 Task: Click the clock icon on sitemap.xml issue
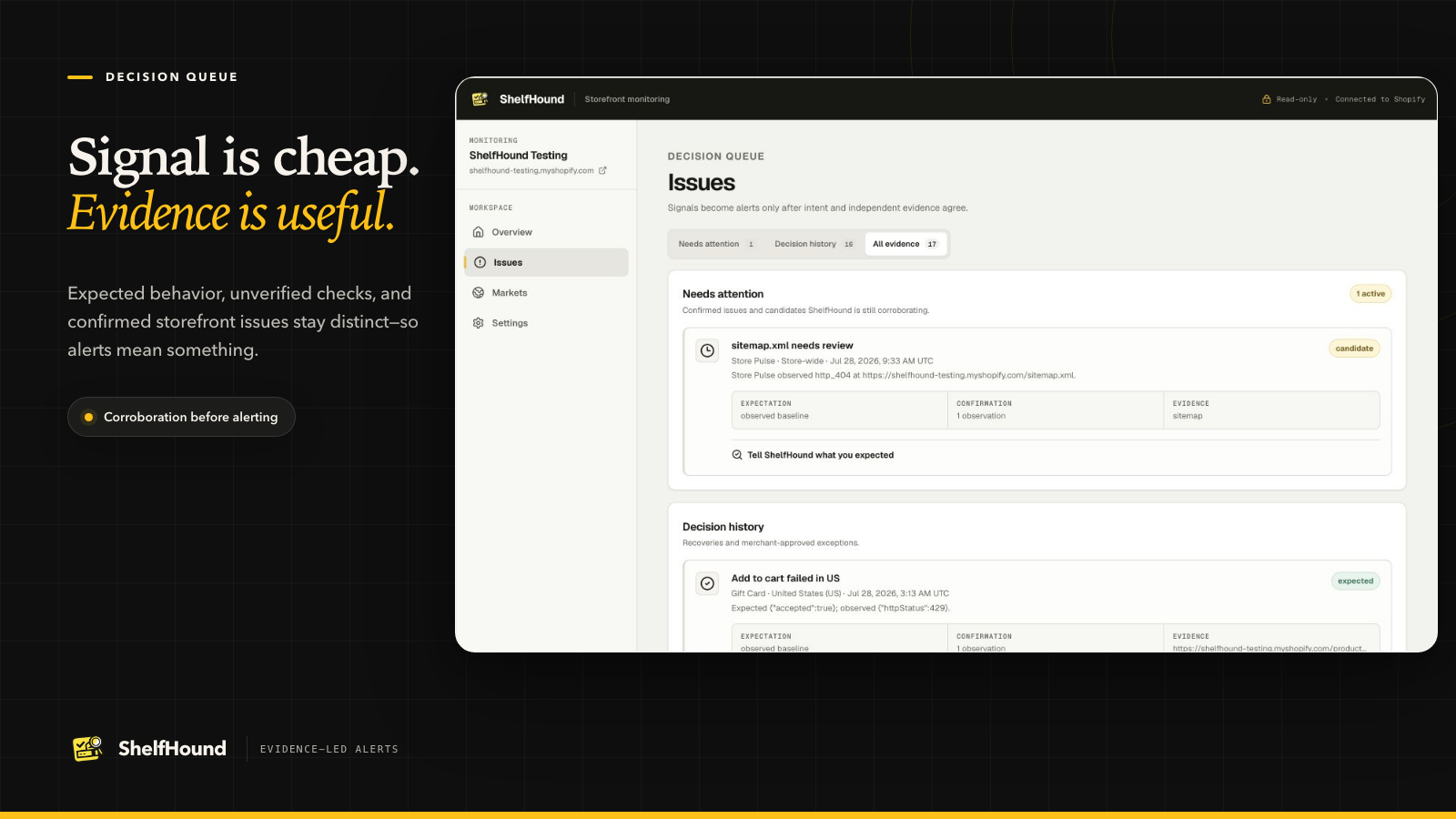pos(707,350)
